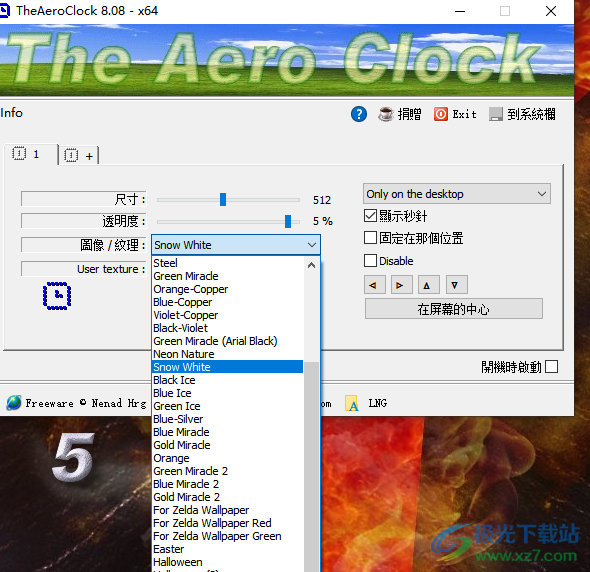590x572 pixels.
Task: Open the Only on the desktop dropdown
Action: [456, 194]
